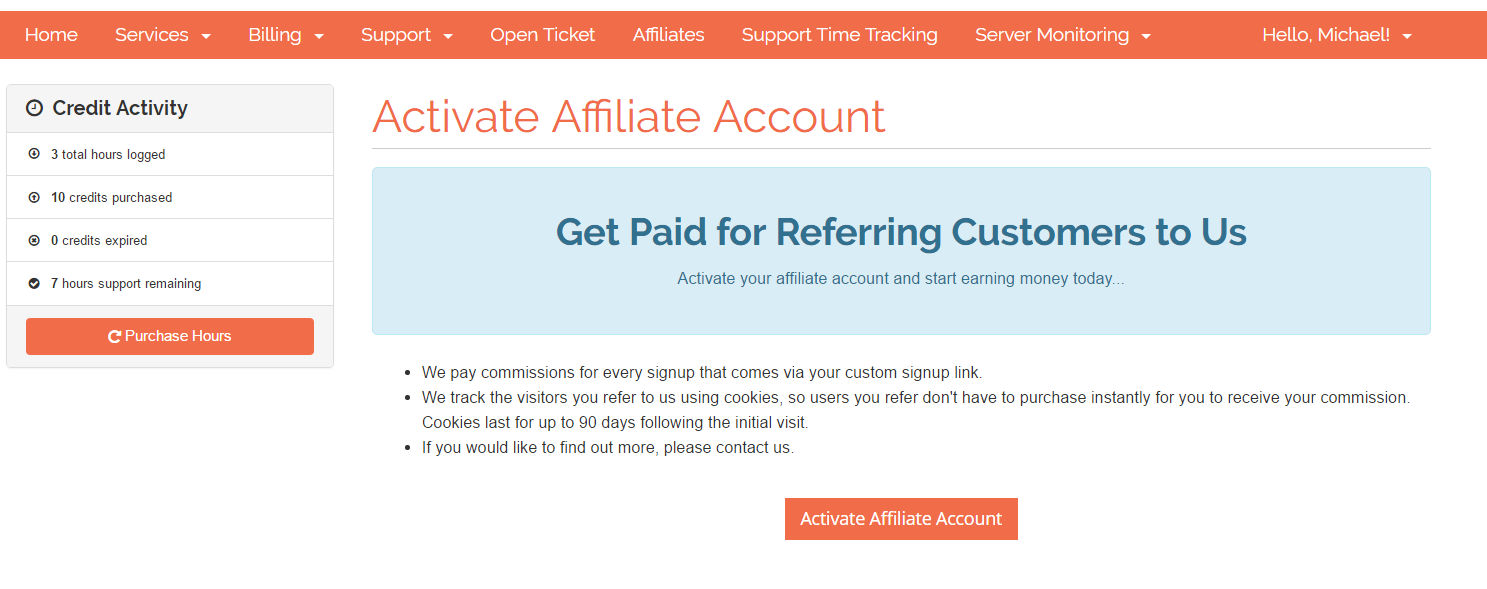This screenshot has width=1487, height=589.
Task: Expand the Support dropdown caret
Action: point(448,36)
